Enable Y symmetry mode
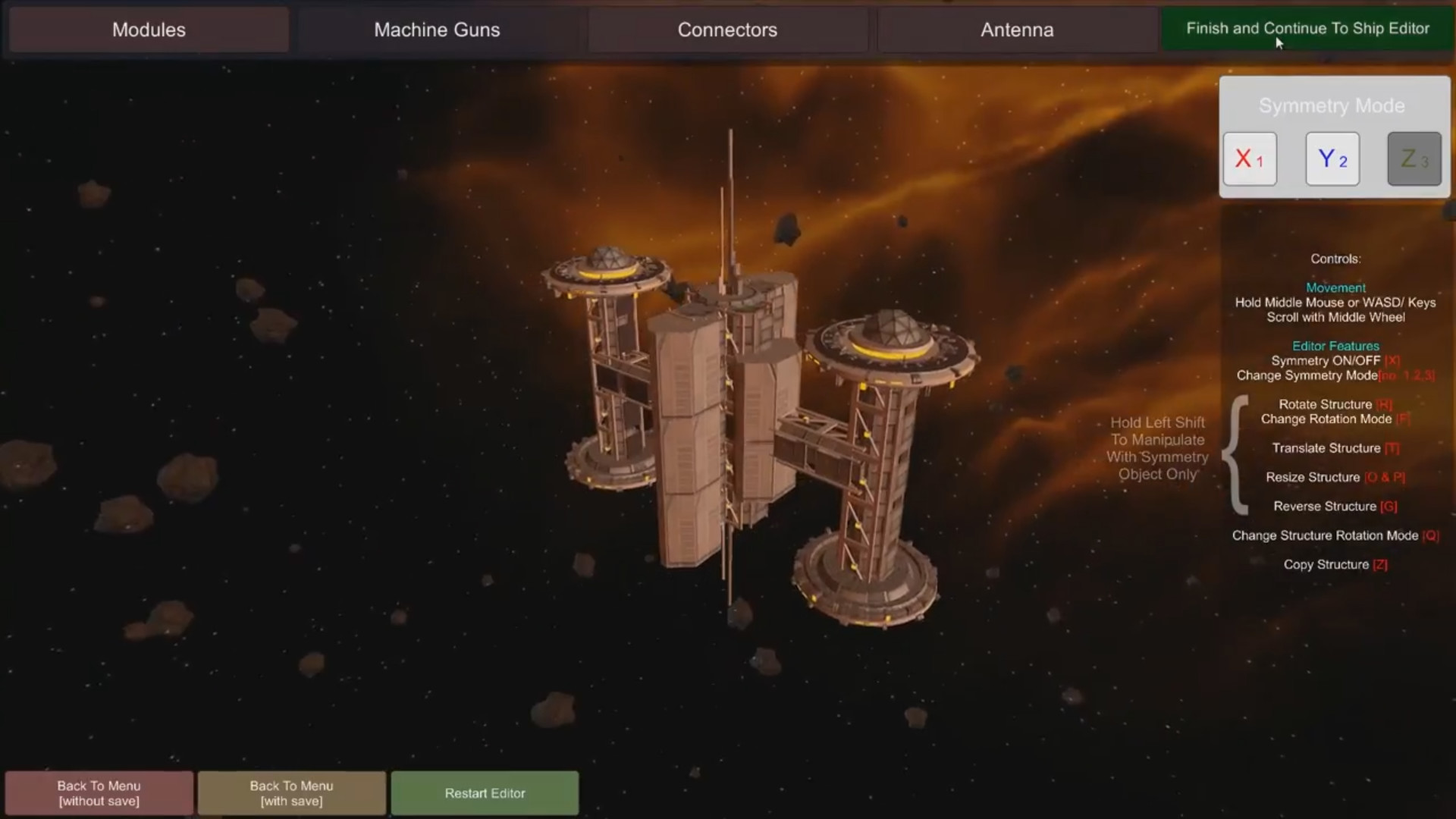1456x819 pixels. (1332, 159)
